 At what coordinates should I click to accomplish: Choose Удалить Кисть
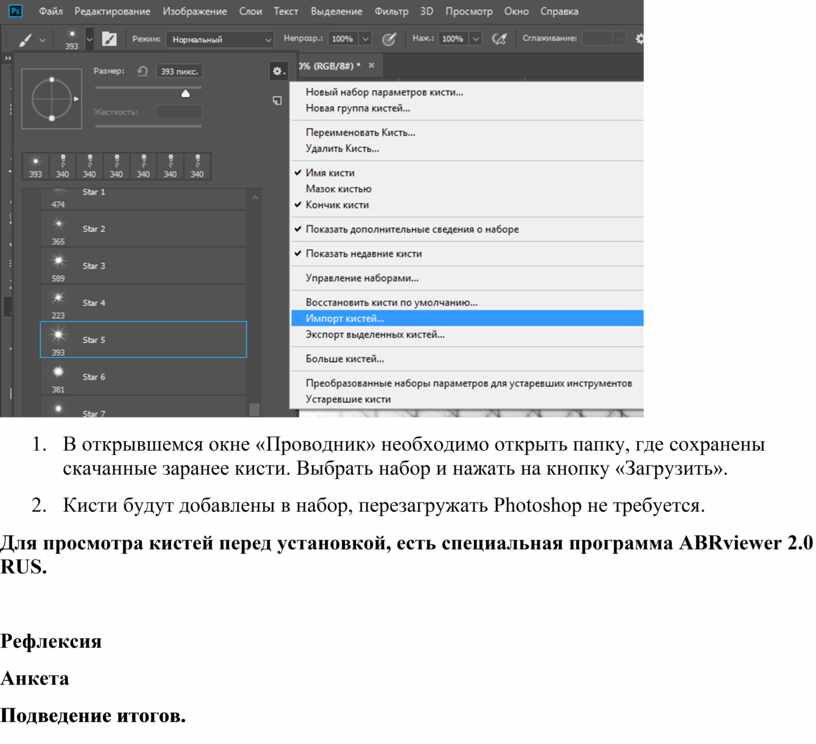point(342,149)
